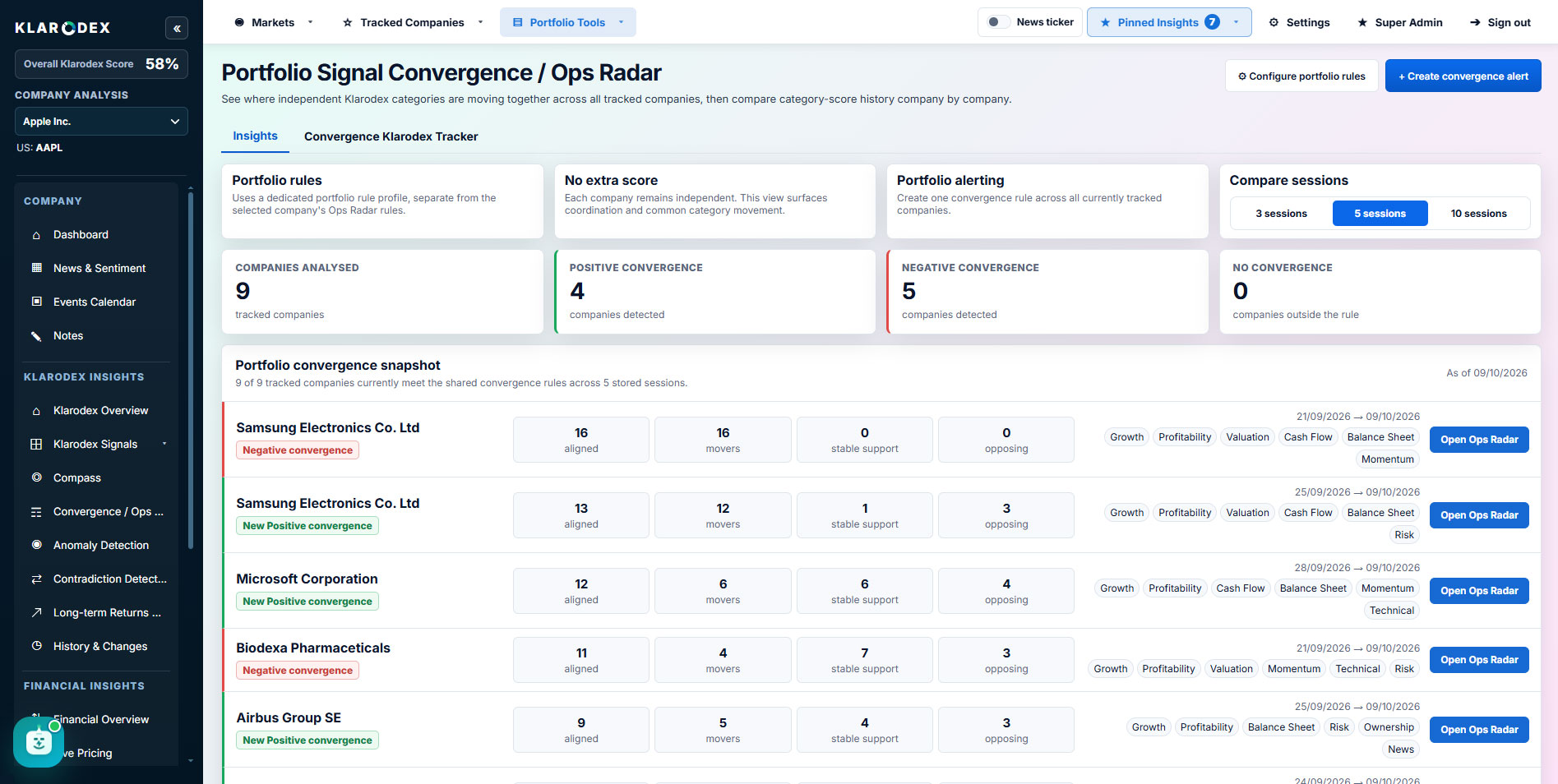Screen dimensions: 1558x784
Task: Open Ops Radar for Airbus Group SE
Action: (1479, 730)
